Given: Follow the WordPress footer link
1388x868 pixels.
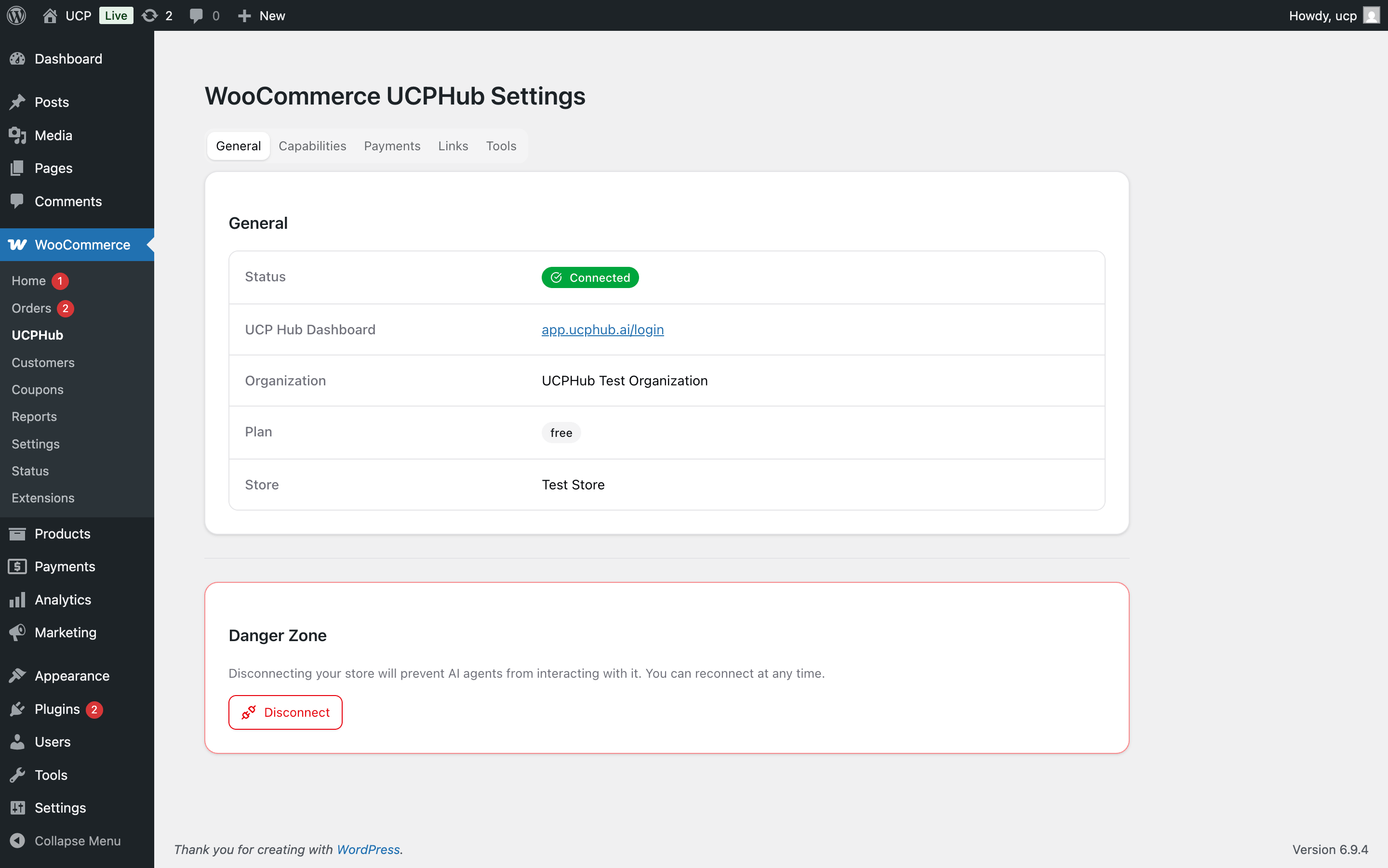Looking at the screenshot, I should (x=368, y=849).
